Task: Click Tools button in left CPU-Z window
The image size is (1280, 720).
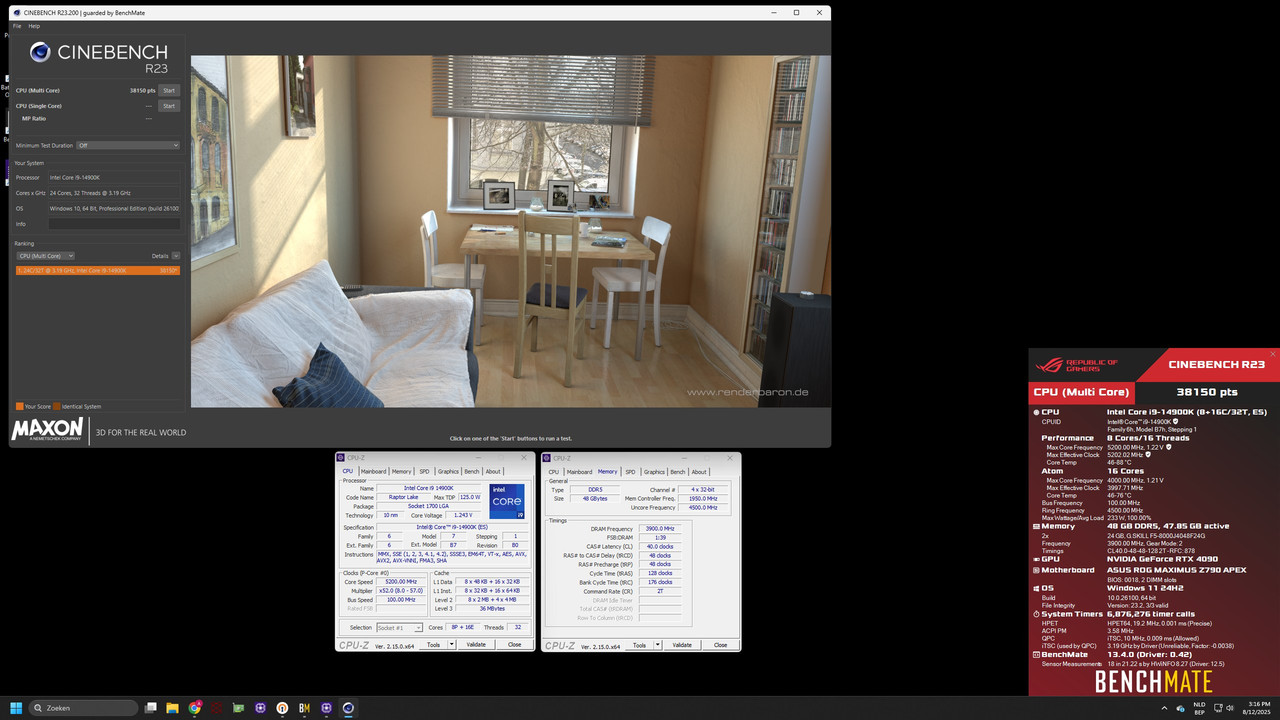Action: [x=433, y=644]
